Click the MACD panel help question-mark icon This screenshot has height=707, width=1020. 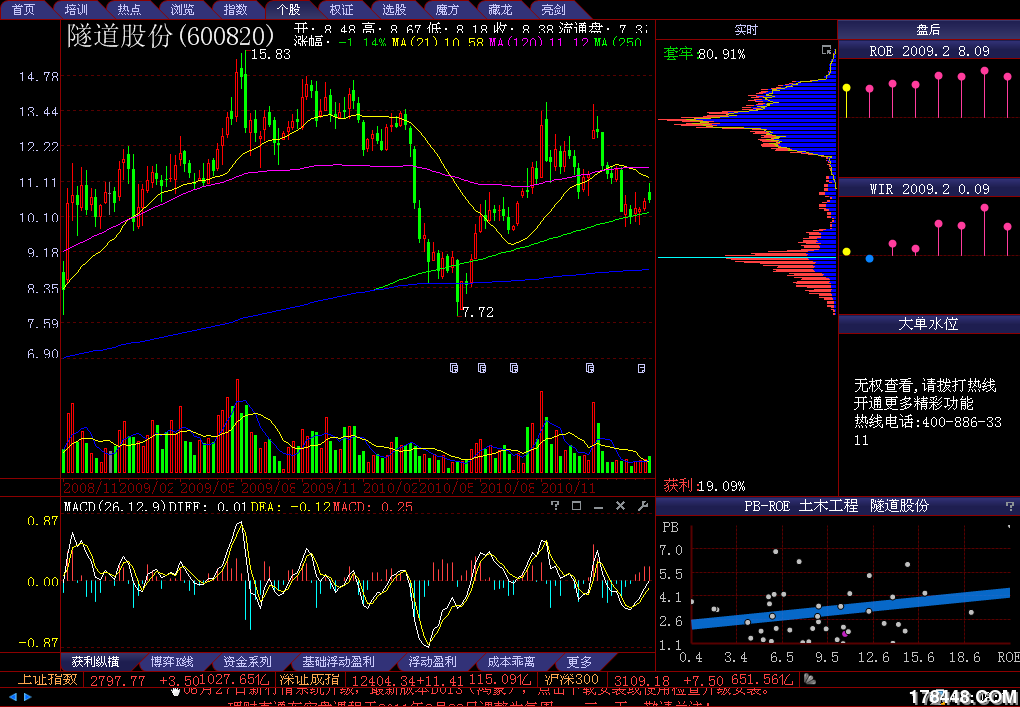[x=556, y=507]
